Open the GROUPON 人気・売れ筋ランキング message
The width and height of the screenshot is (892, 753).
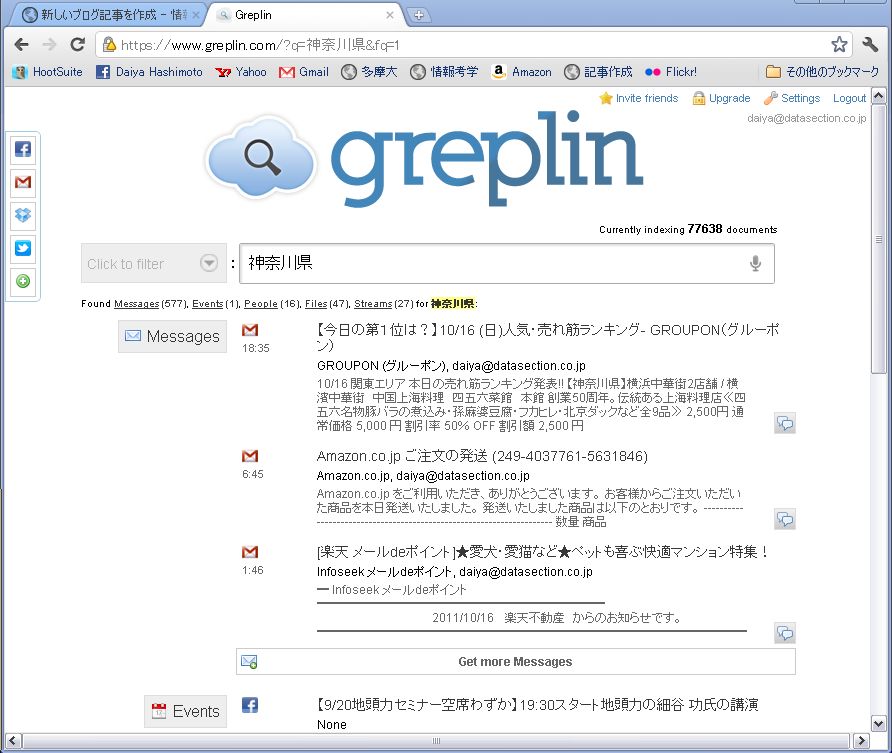(548, 337)
